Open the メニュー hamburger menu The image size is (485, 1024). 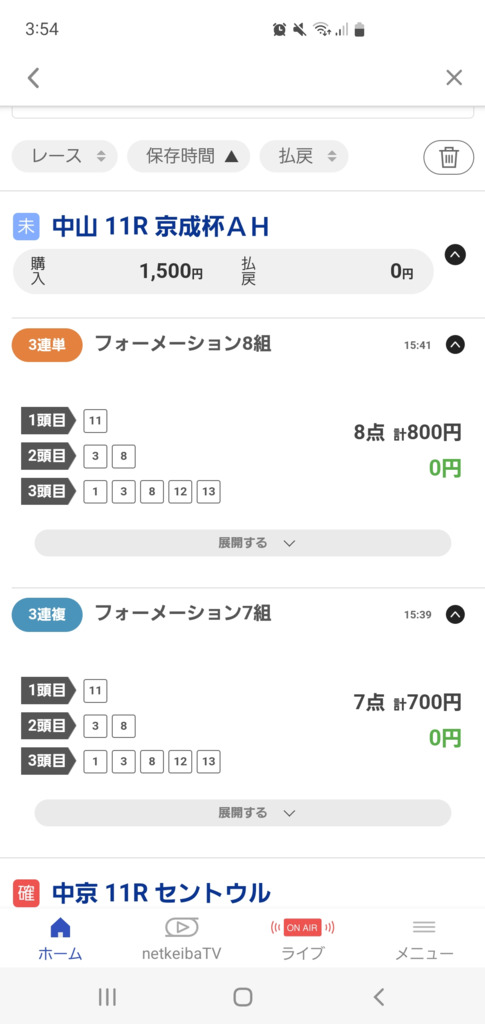tap(424, 938)
